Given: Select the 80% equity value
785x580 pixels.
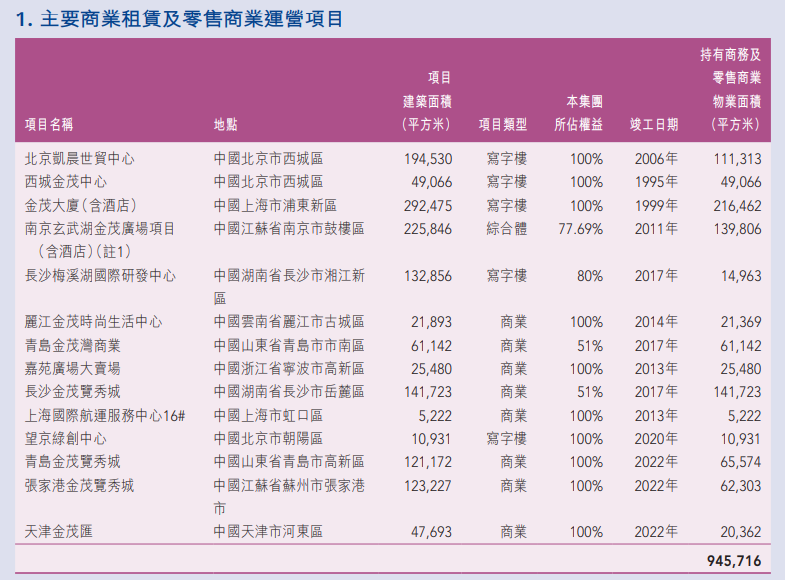Looking at the screenshot, I should pos(585,275).
